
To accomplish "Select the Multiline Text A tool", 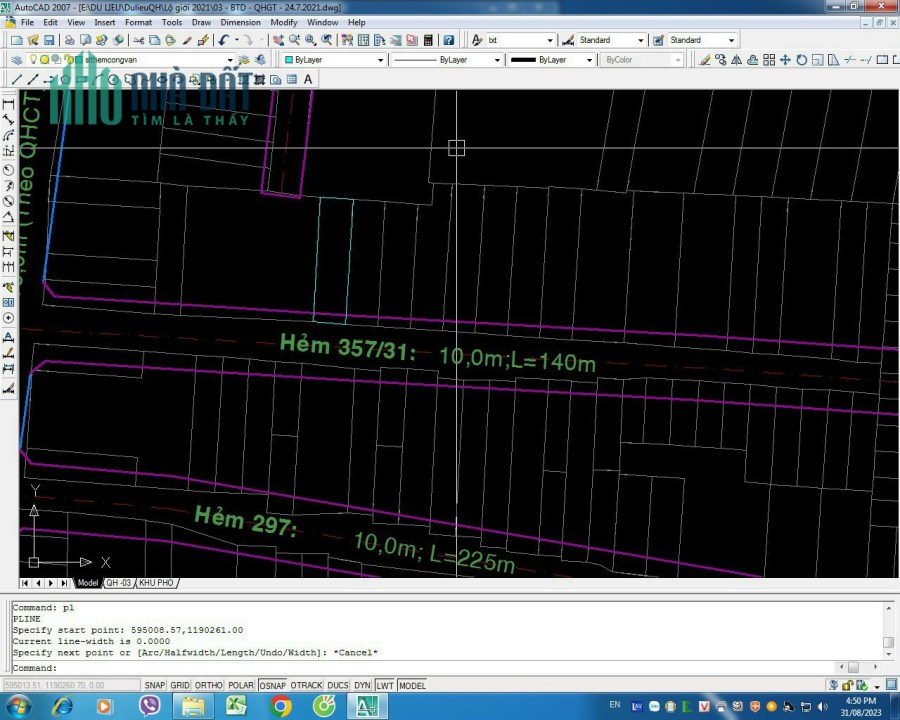I will (x=308, y=79).
